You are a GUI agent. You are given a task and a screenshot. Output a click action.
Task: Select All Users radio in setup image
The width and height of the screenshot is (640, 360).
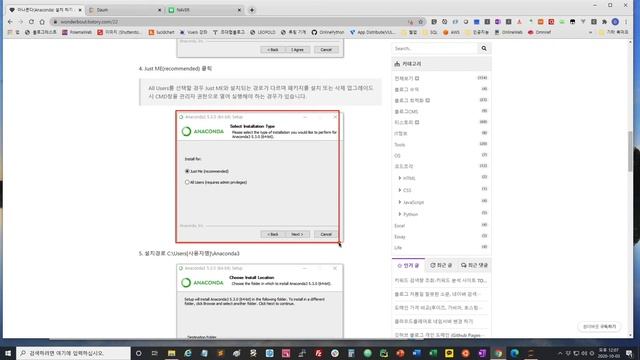point(187,182)
